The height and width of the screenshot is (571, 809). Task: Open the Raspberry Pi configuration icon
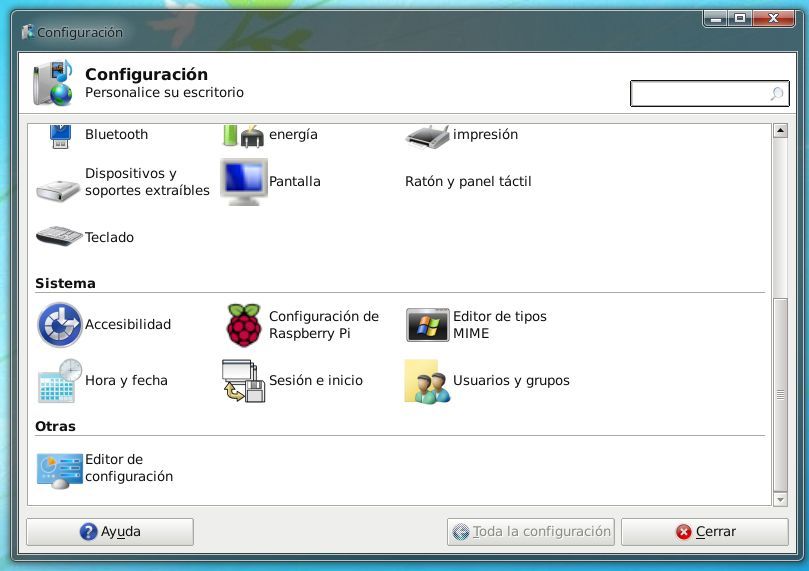tap(244, 325)
